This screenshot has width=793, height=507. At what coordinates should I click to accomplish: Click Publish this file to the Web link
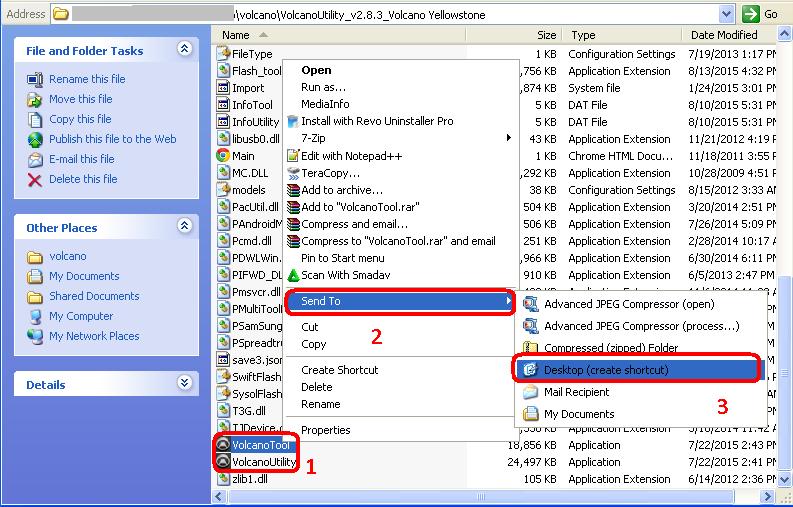pos(113,139)
